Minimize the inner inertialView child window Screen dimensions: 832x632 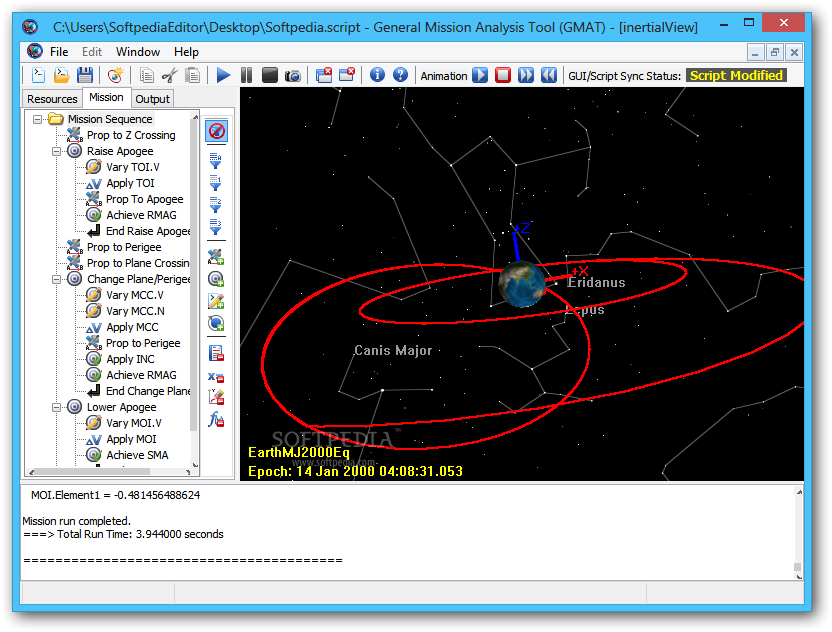pyautogui.click(x=755, y=52)
